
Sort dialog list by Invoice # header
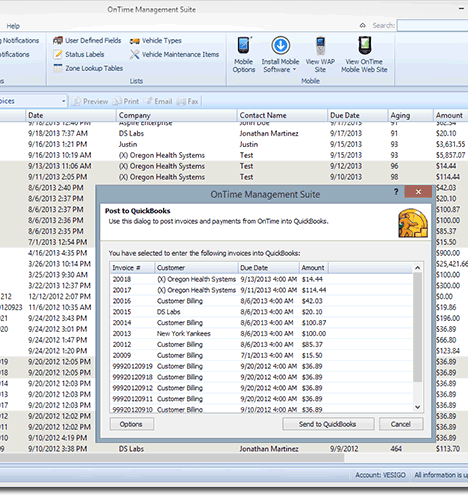[x=132, y=268]
